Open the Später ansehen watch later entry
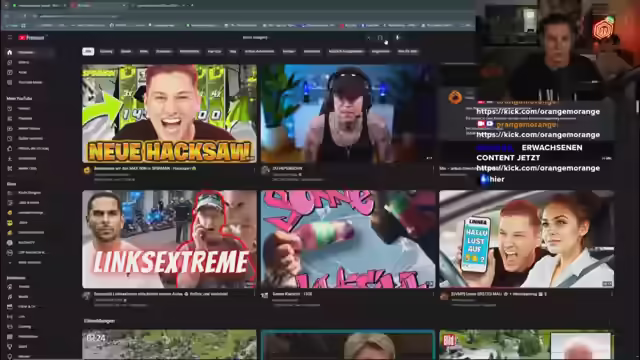This screenshot has height=360, width=640. click(28, 138)
